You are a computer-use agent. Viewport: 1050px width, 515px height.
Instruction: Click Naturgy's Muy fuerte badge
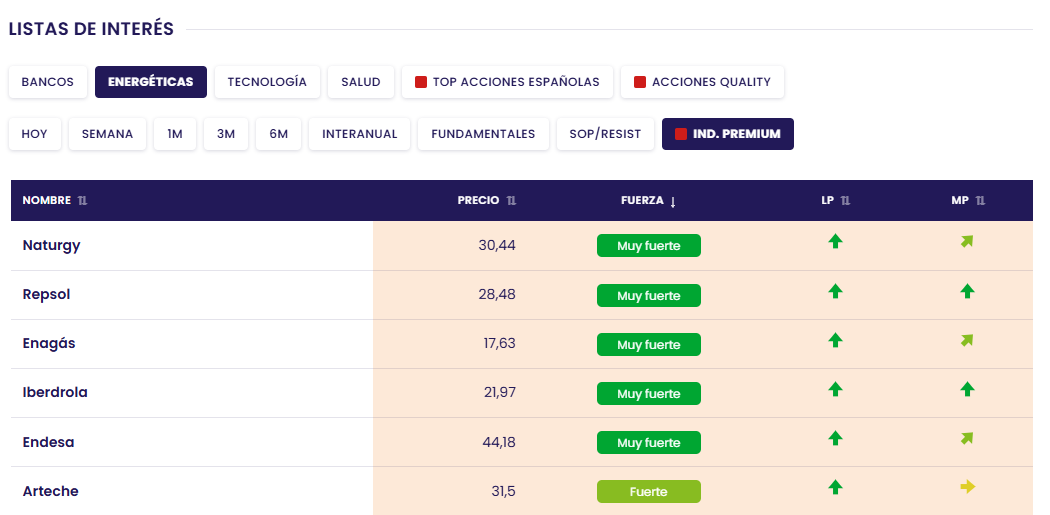pos(649,246)
